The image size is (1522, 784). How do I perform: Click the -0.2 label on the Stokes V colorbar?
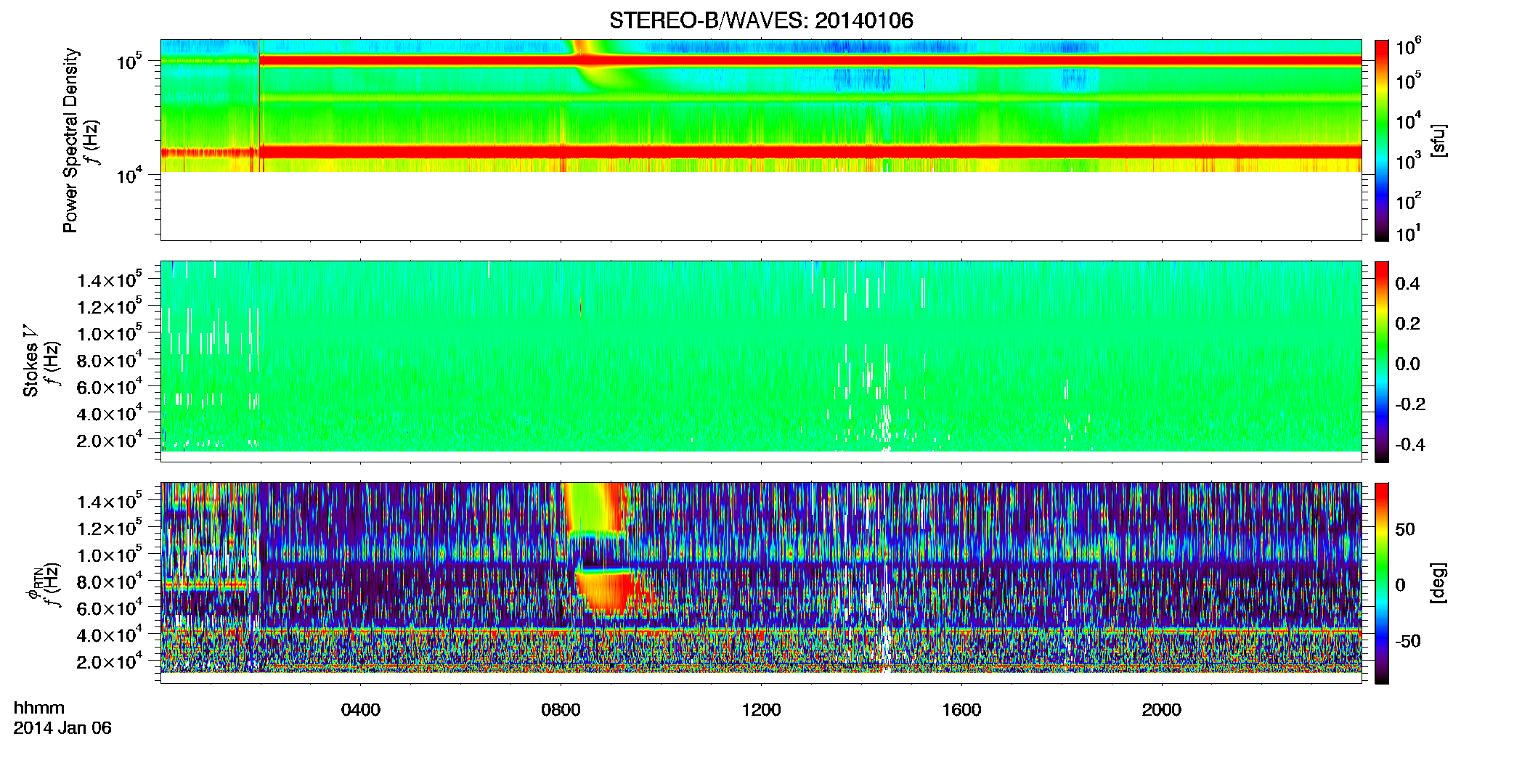(x=1410, y=404)
